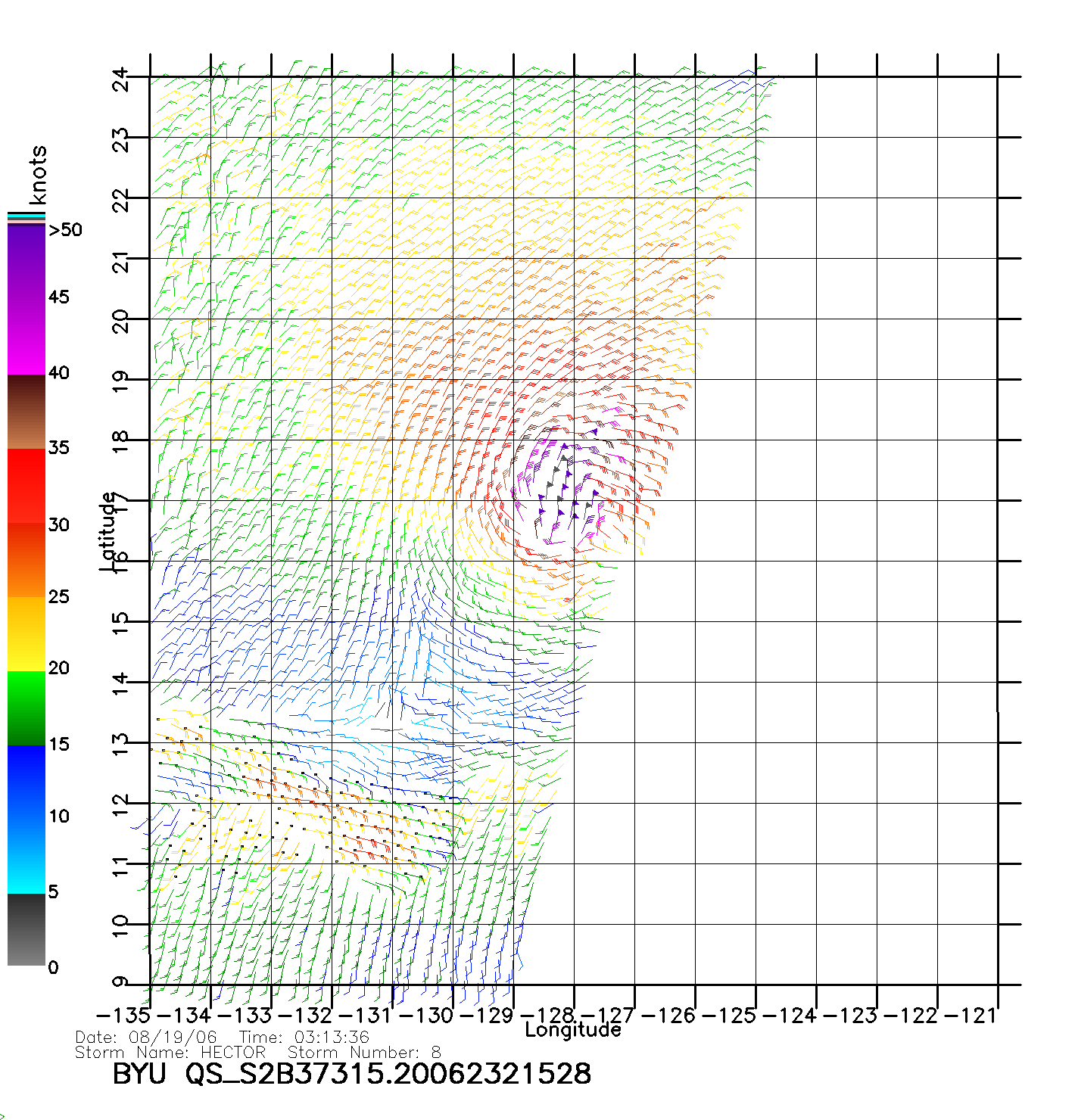The width and height of the screenshot is (1075, 1120).
Task: Click the 'Date: 08/19/06' text
Action: click(x=146, y=1038)
